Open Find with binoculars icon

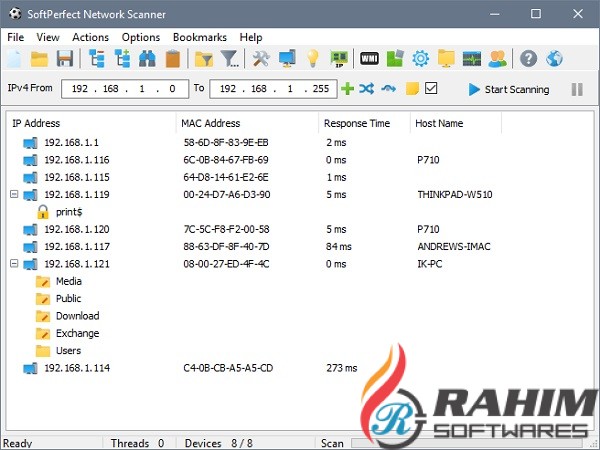click(x=147, y=59)
